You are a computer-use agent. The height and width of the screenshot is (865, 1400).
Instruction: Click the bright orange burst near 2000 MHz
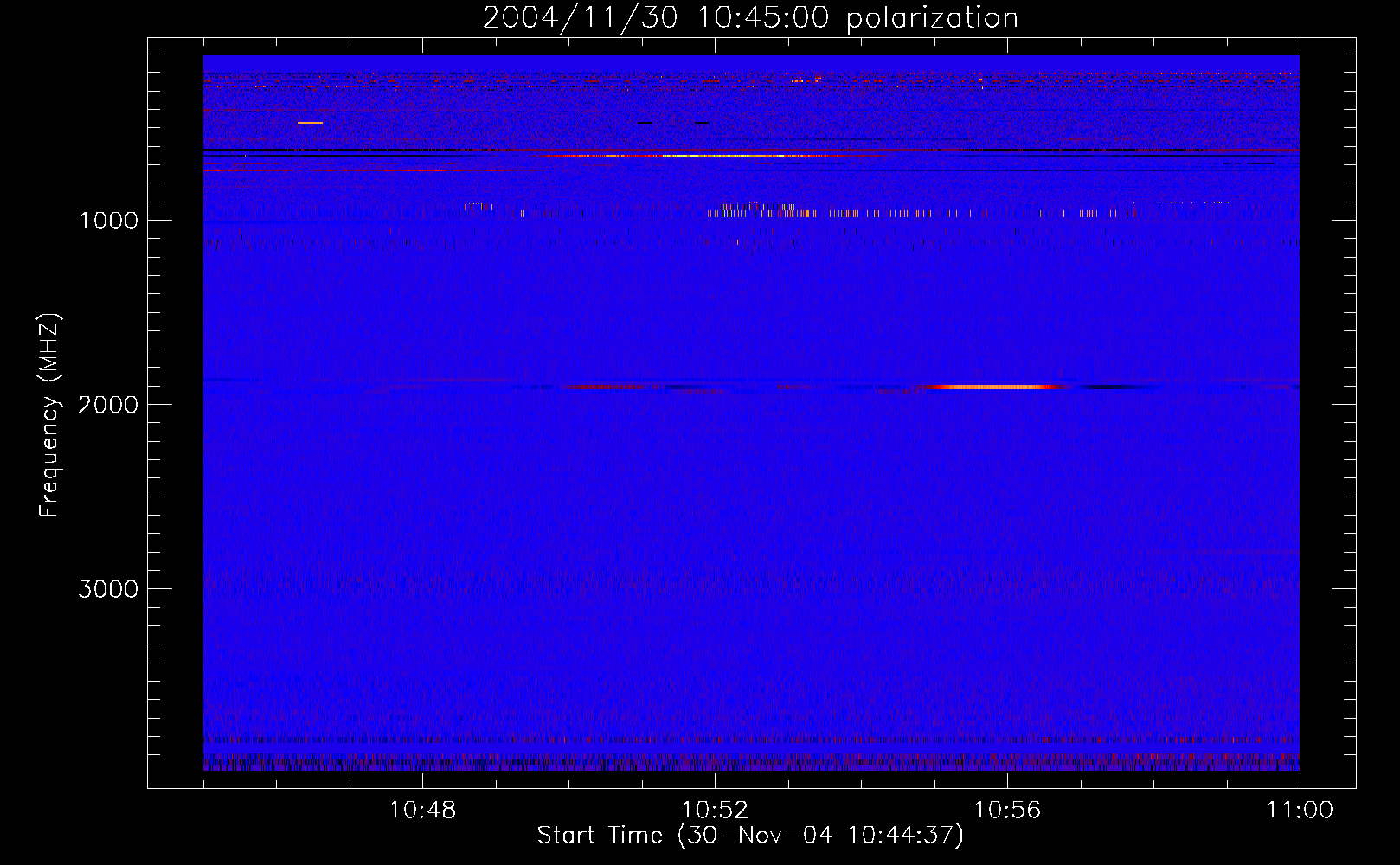995,388
